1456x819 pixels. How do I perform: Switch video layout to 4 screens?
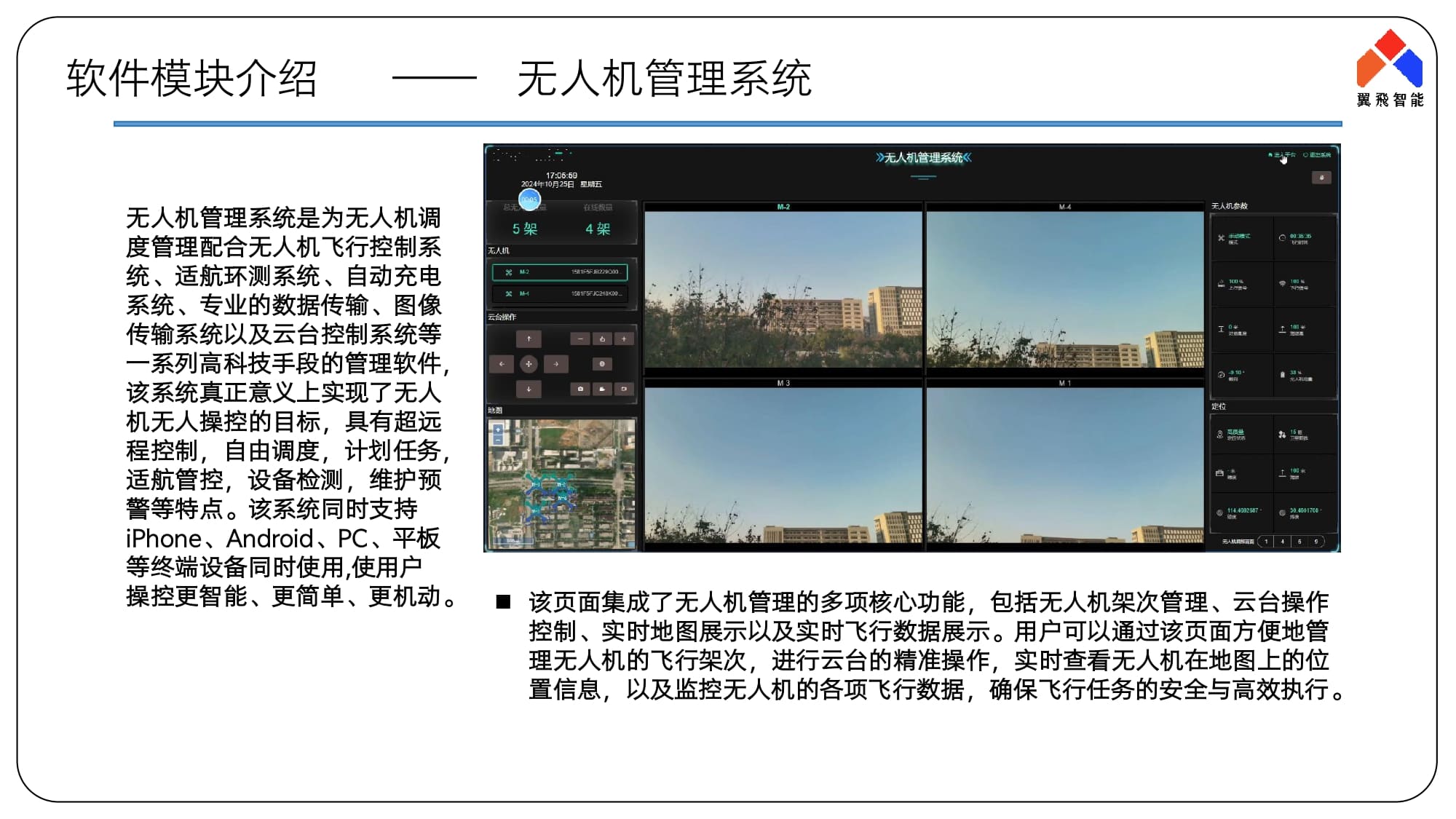pos(1283,542)
